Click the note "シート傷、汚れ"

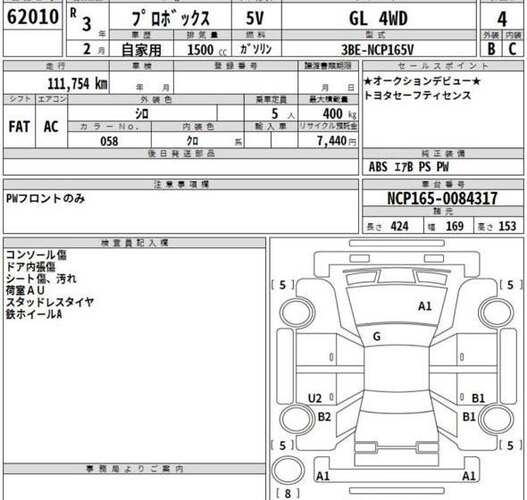pyautogui.click(x=41, y=279)
